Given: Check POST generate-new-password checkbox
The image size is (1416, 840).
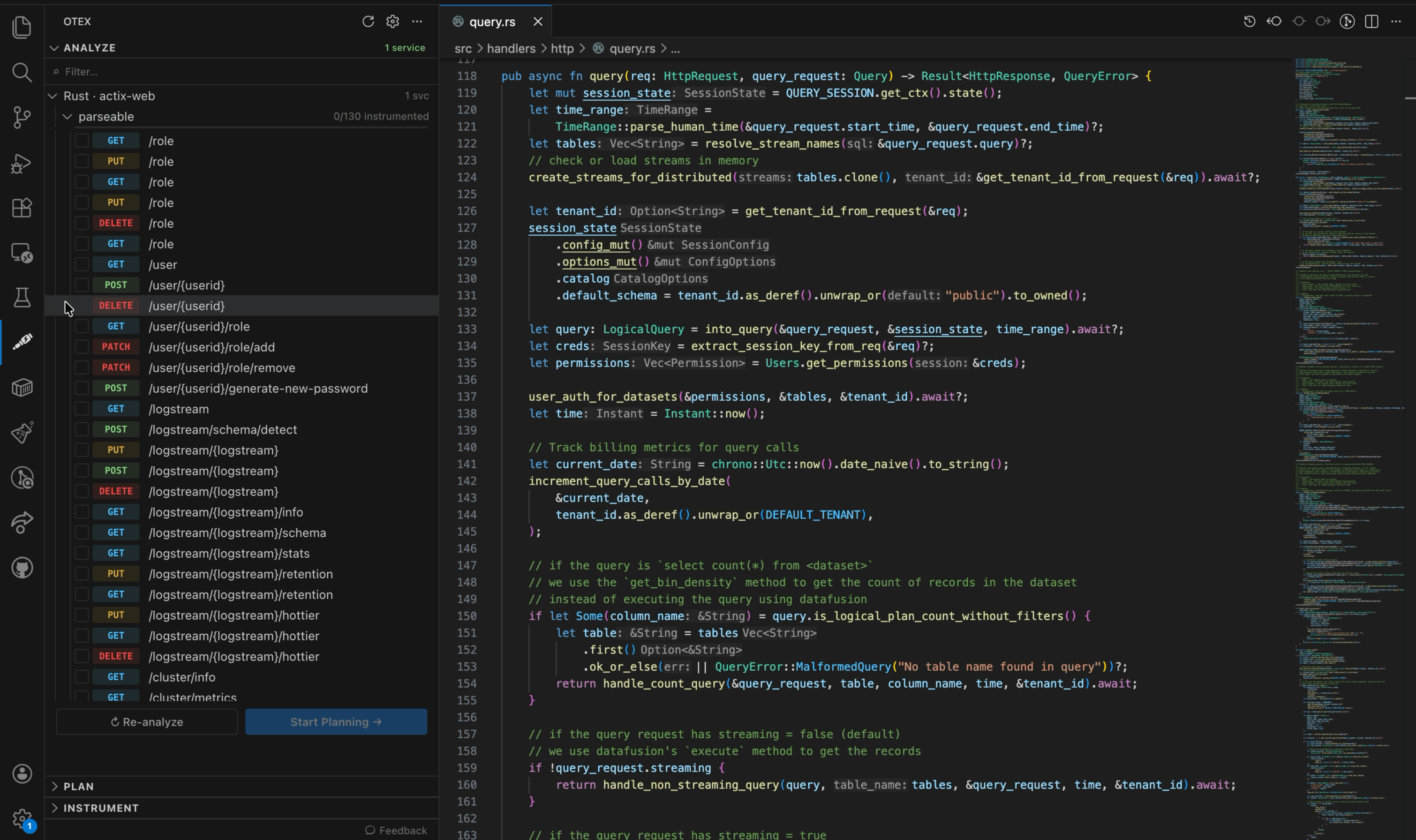Looking at the screenshot, I should point(82,388).
